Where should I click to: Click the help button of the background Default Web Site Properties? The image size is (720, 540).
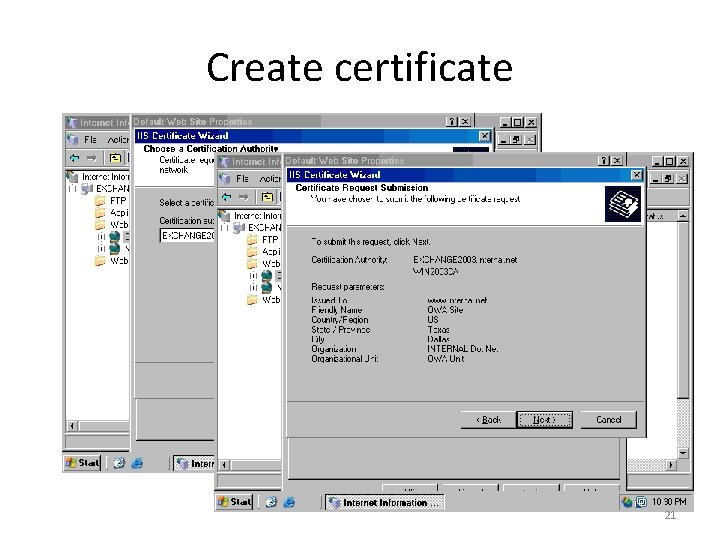coord(452,122)
